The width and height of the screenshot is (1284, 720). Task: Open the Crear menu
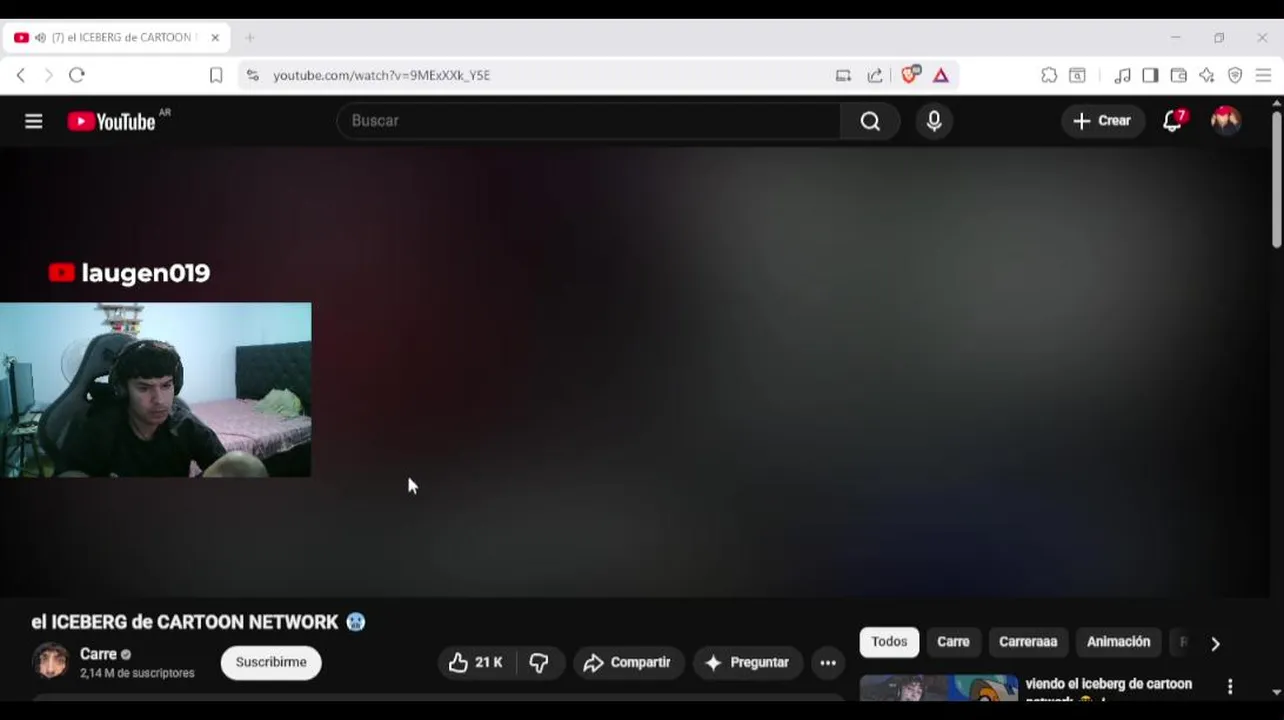coord(1102,121)
